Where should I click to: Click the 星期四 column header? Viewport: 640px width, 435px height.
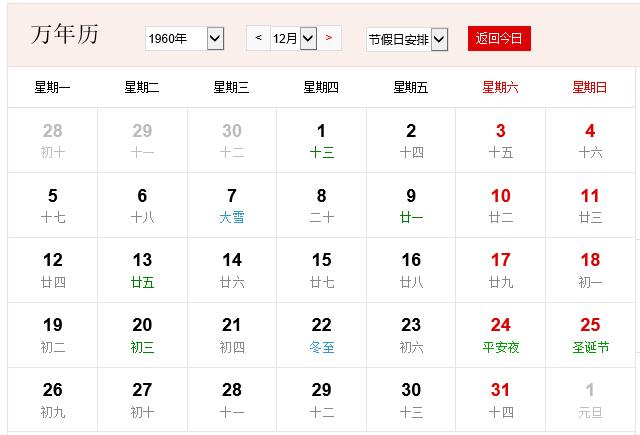point(321,87)
